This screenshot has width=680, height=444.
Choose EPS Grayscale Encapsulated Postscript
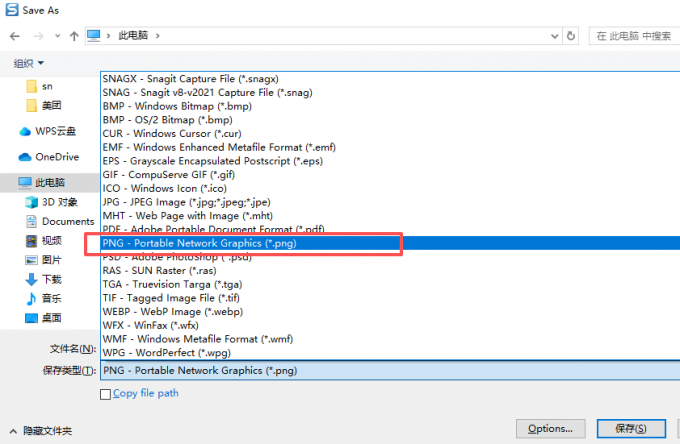(390, 161)
